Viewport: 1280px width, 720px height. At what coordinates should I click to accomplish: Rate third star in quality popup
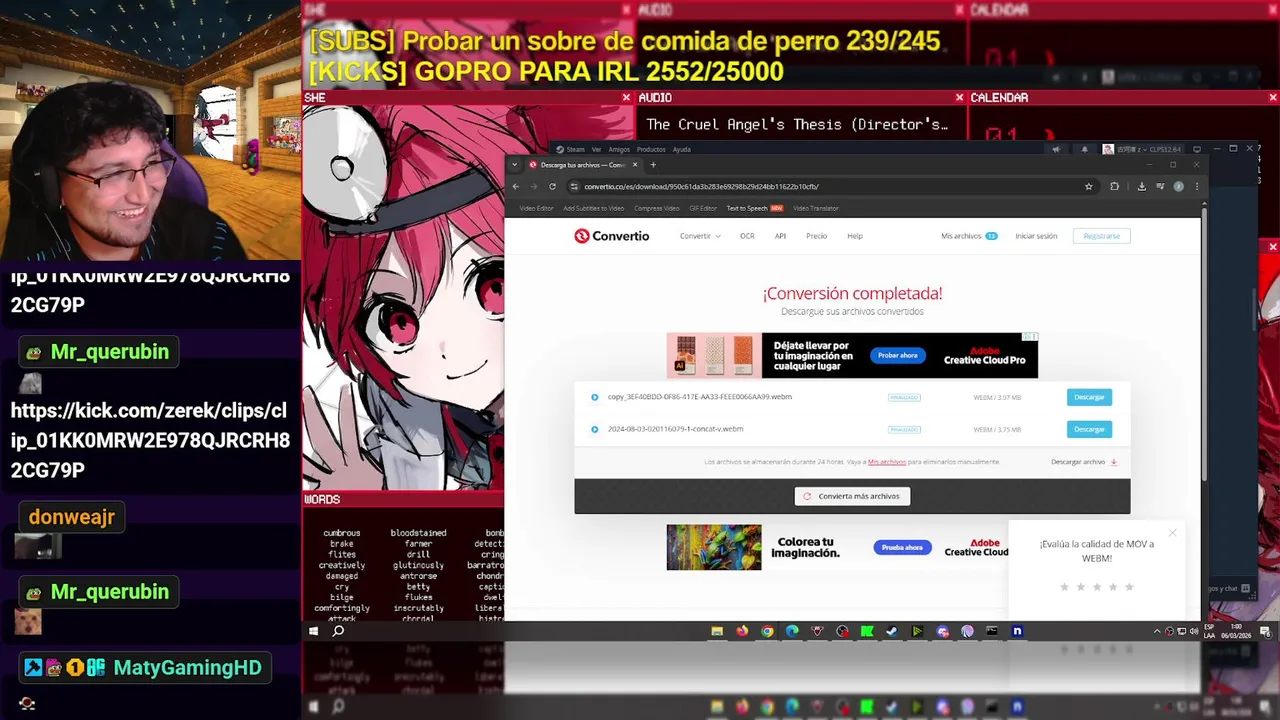coord(1097,587)
